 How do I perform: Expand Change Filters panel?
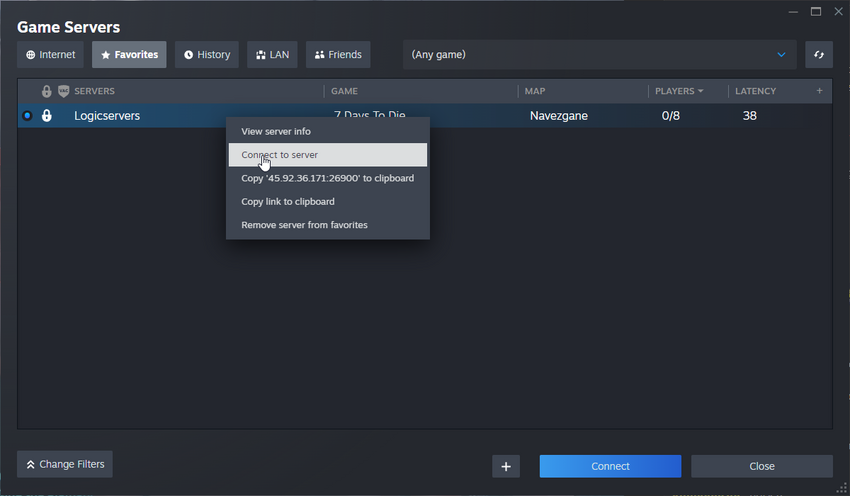click(x=65, y=464)
